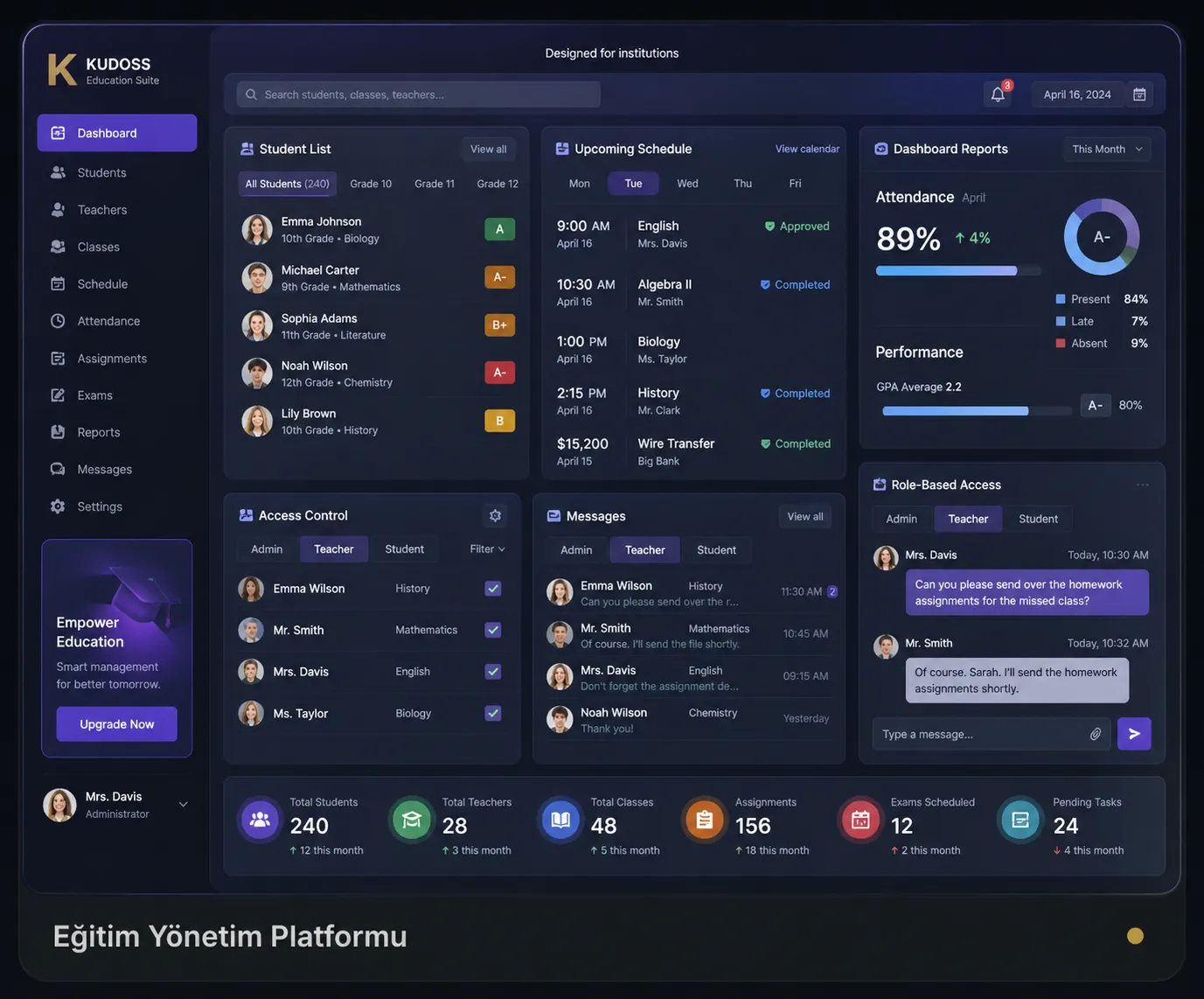
Task: Click the Upgrade Now button
Action: click(x=117, y=724)
